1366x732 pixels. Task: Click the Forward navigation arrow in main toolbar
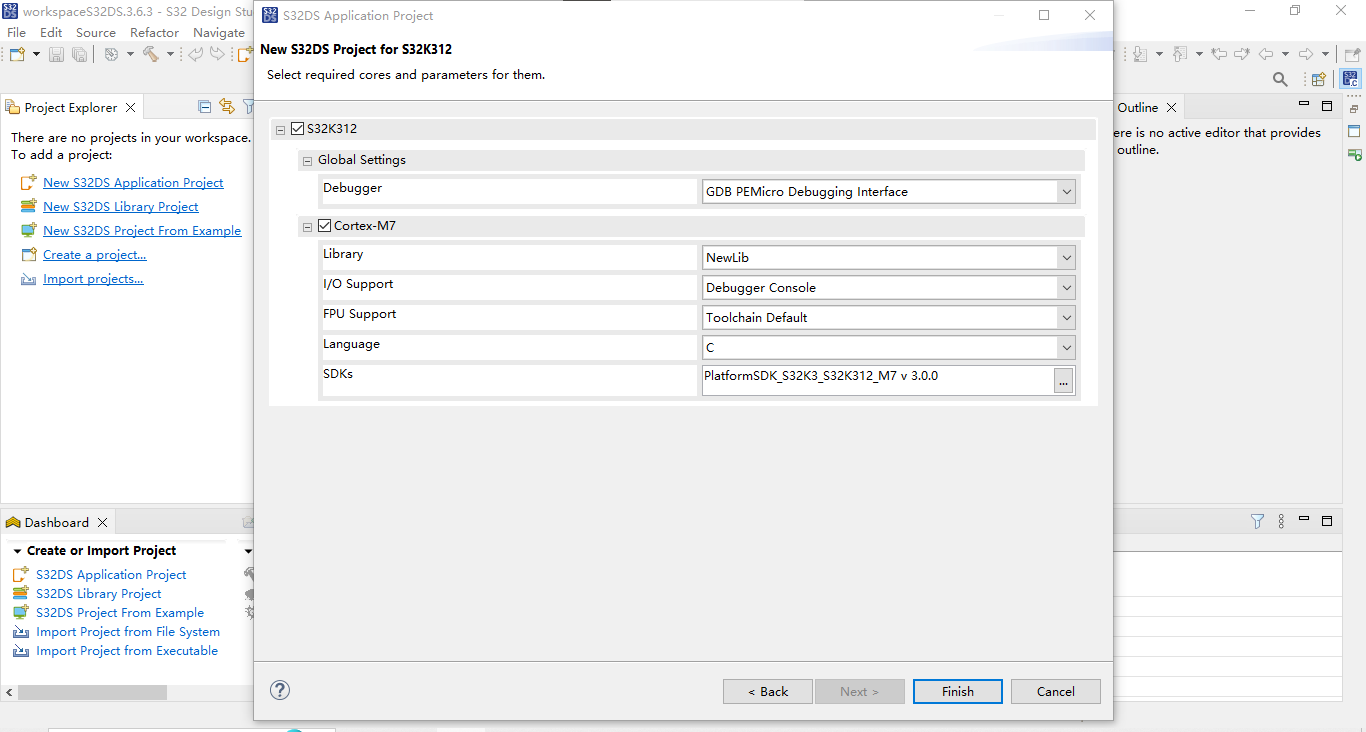coord(1305,54)
